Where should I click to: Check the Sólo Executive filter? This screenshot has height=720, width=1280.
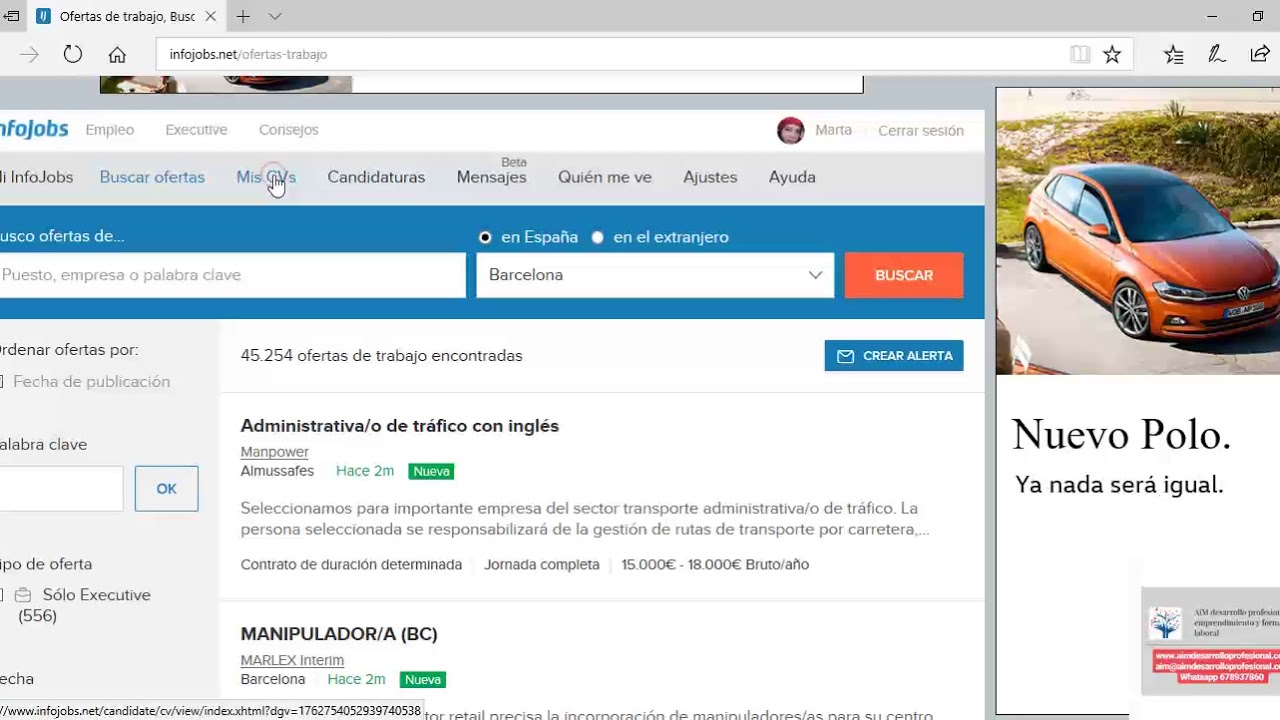pos(0,595)
